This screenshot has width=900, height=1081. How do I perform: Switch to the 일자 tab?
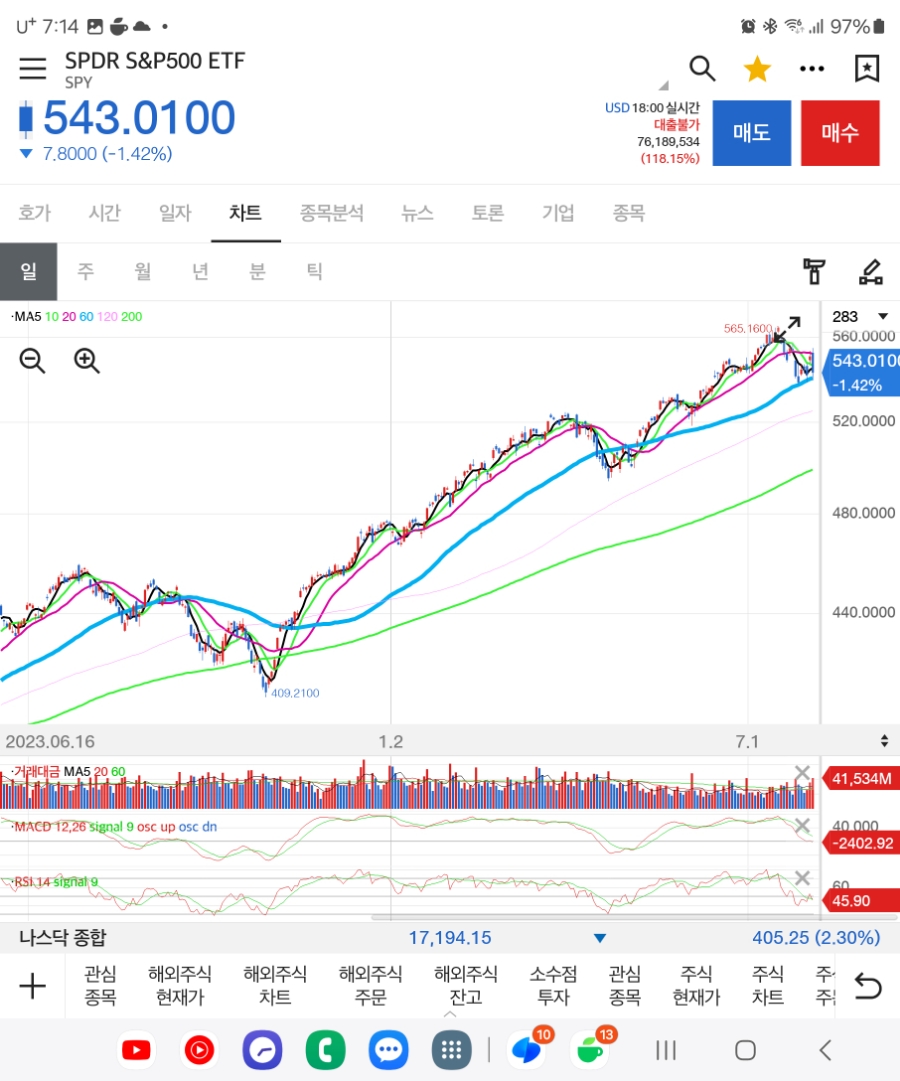pos(175,212)
